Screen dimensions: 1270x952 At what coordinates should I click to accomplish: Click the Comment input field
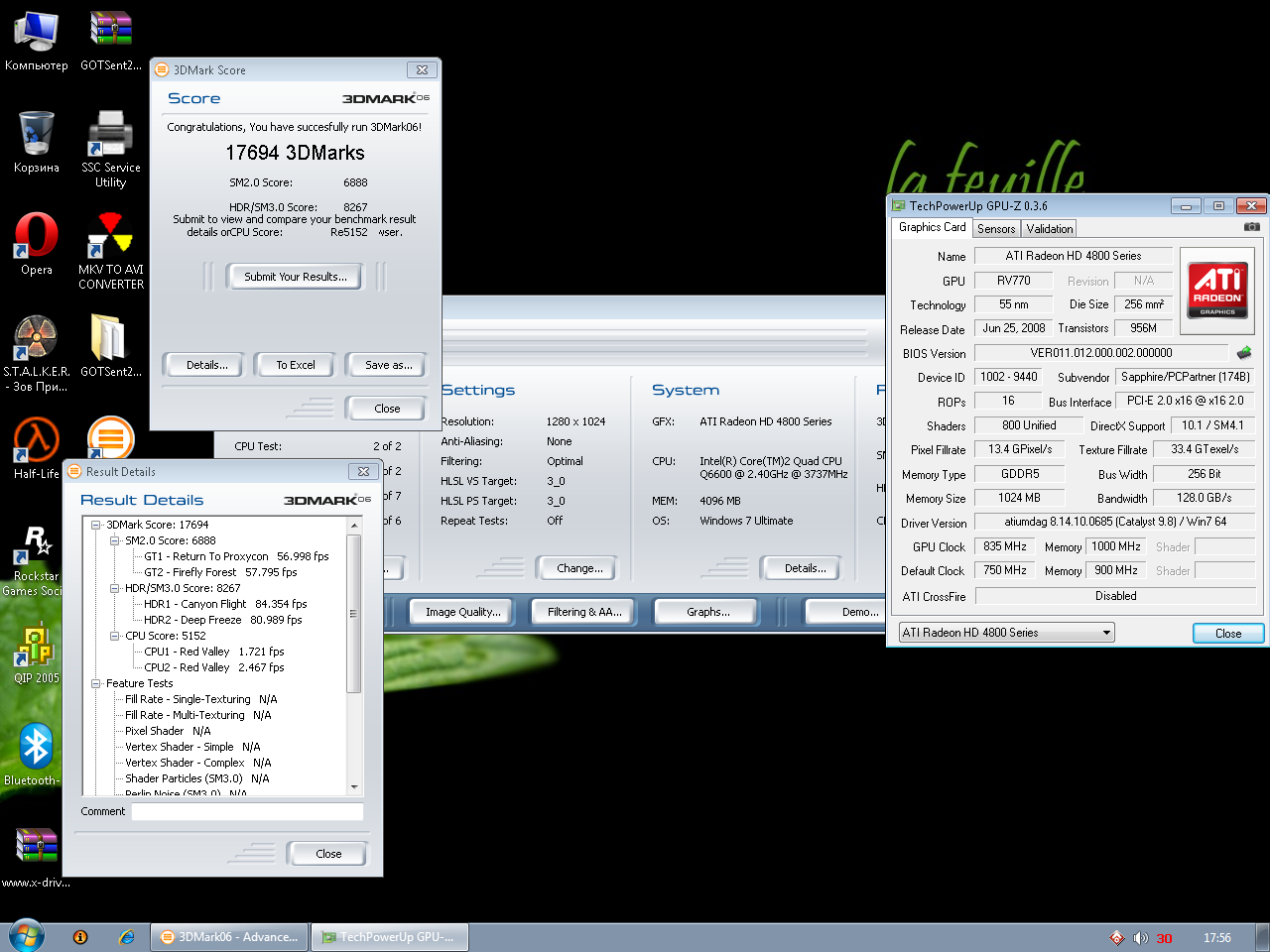(x=247, y=811)
